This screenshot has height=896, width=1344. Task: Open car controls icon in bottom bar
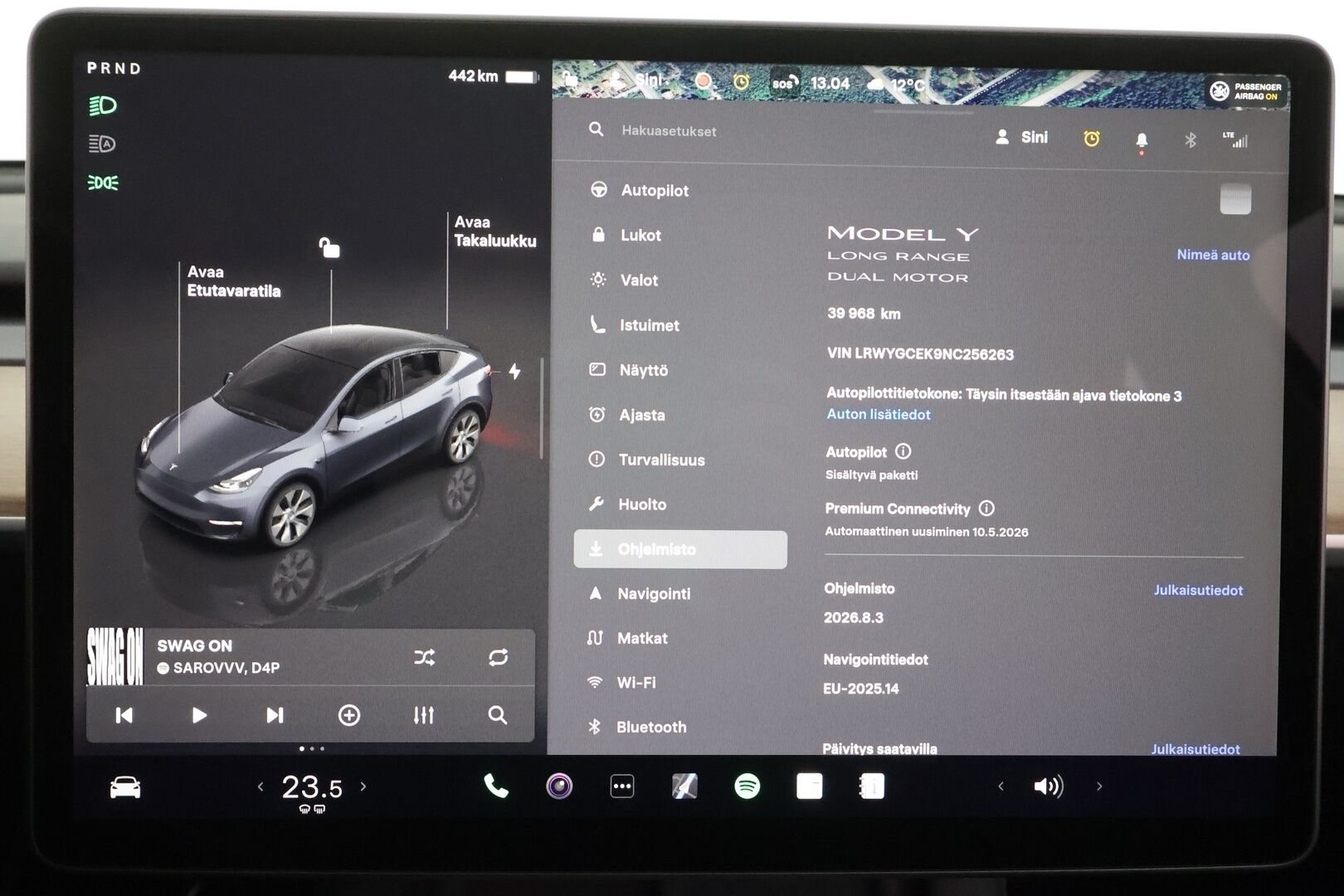tap(125, 786)
